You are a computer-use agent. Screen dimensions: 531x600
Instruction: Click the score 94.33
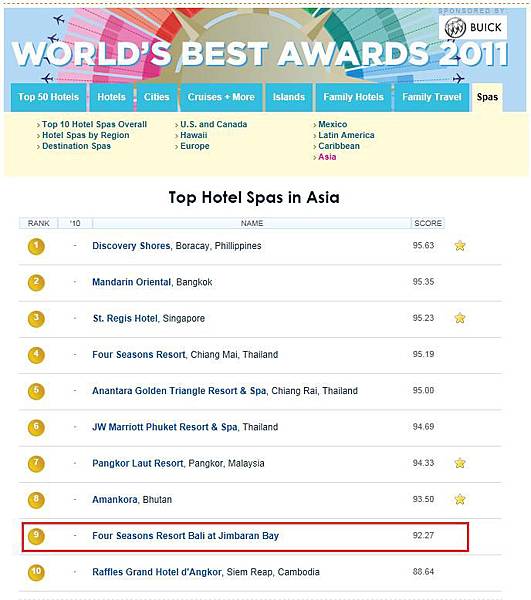click(423, 463)
